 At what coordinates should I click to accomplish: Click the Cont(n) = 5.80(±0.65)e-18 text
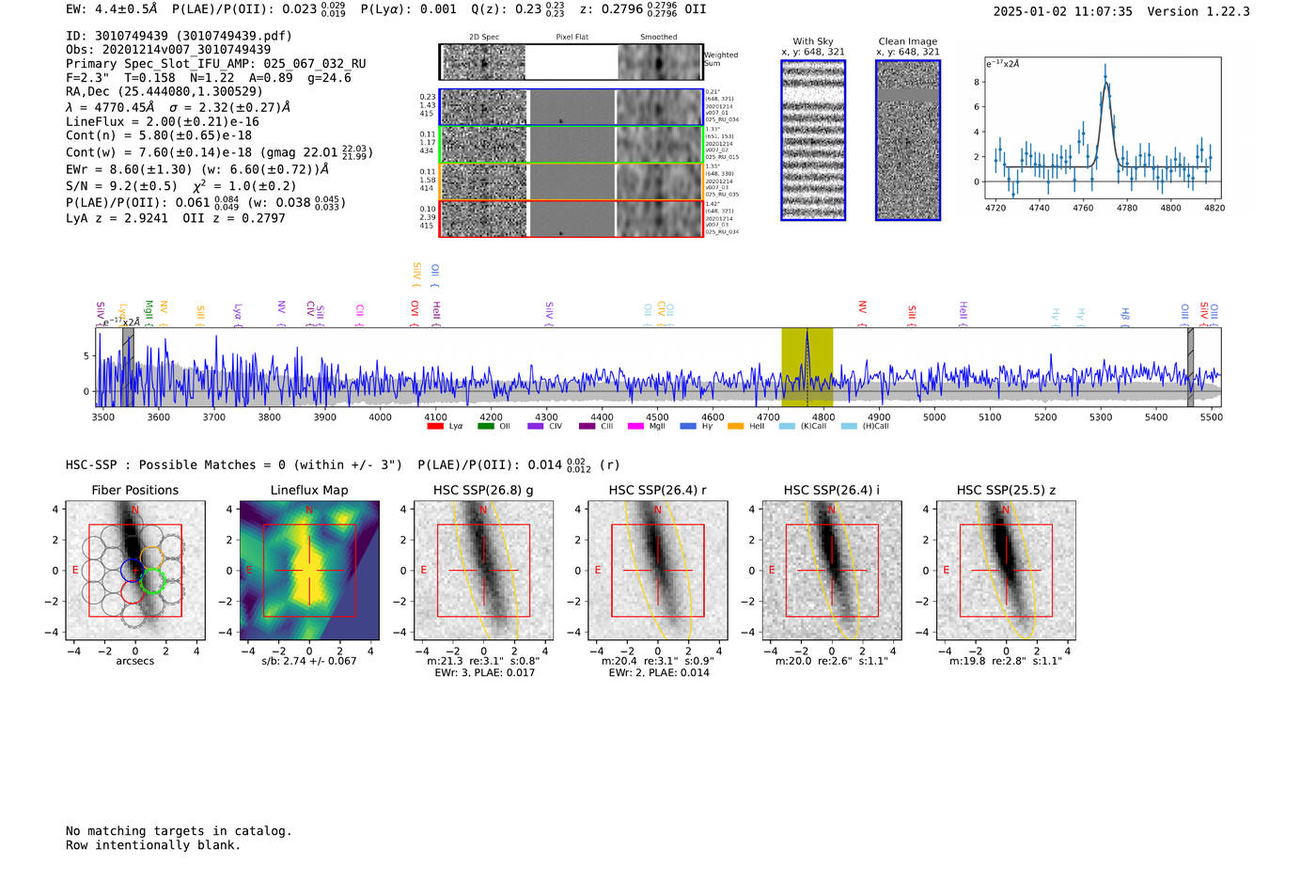(x=159, y=135)
